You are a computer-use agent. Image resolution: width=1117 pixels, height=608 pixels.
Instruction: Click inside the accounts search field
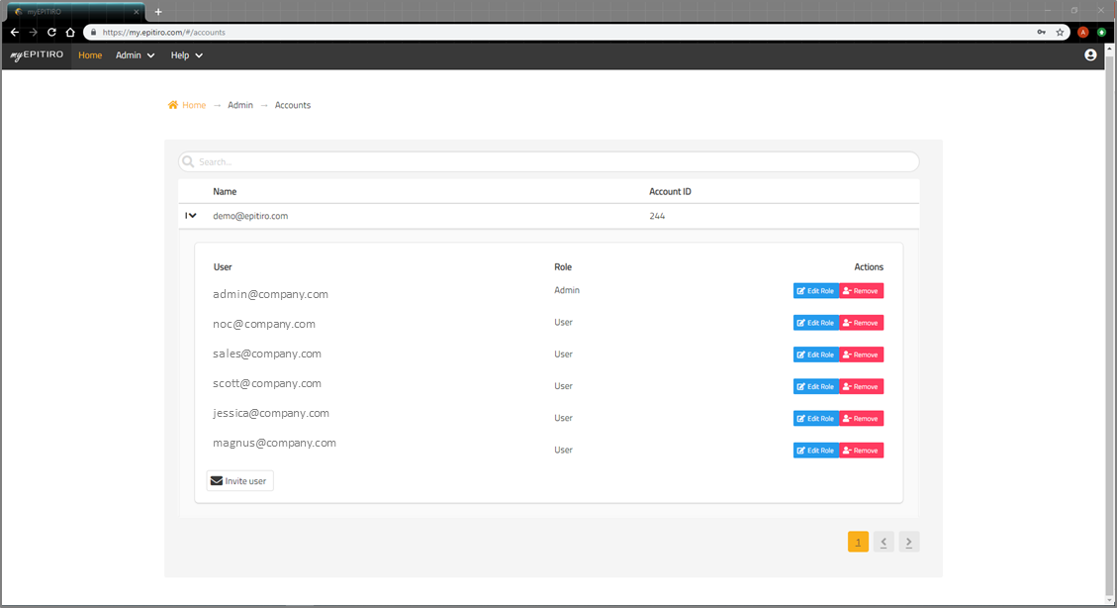[x=548, y=162]
